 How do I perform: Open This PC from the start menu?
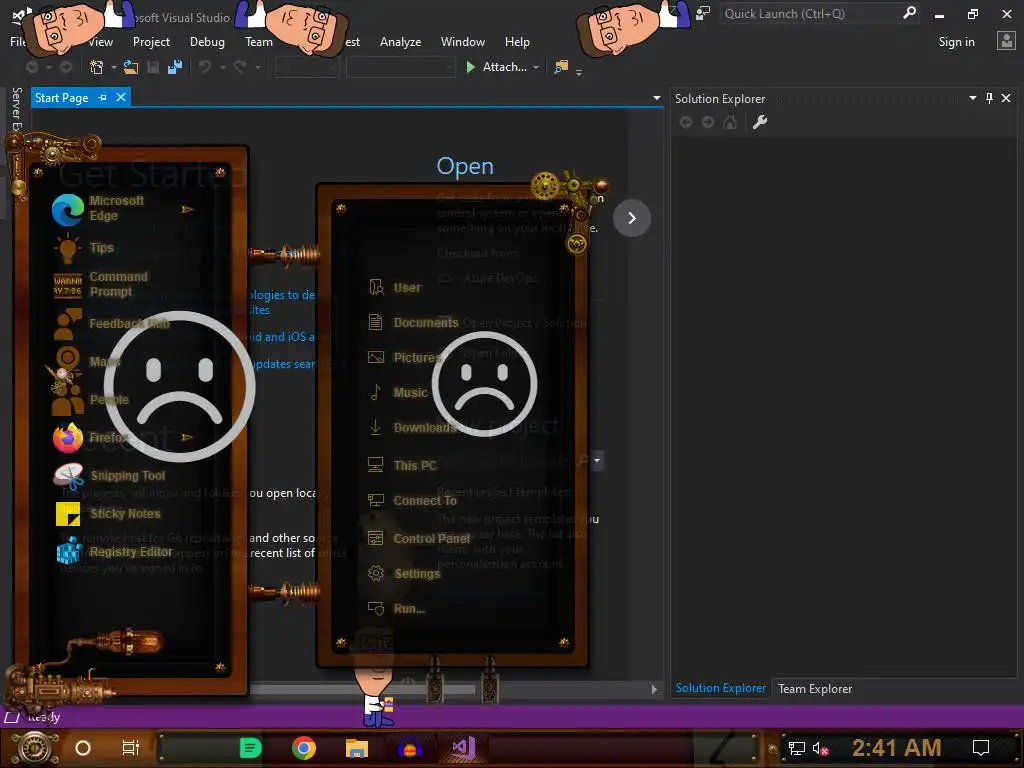click(x=402, y=465)
